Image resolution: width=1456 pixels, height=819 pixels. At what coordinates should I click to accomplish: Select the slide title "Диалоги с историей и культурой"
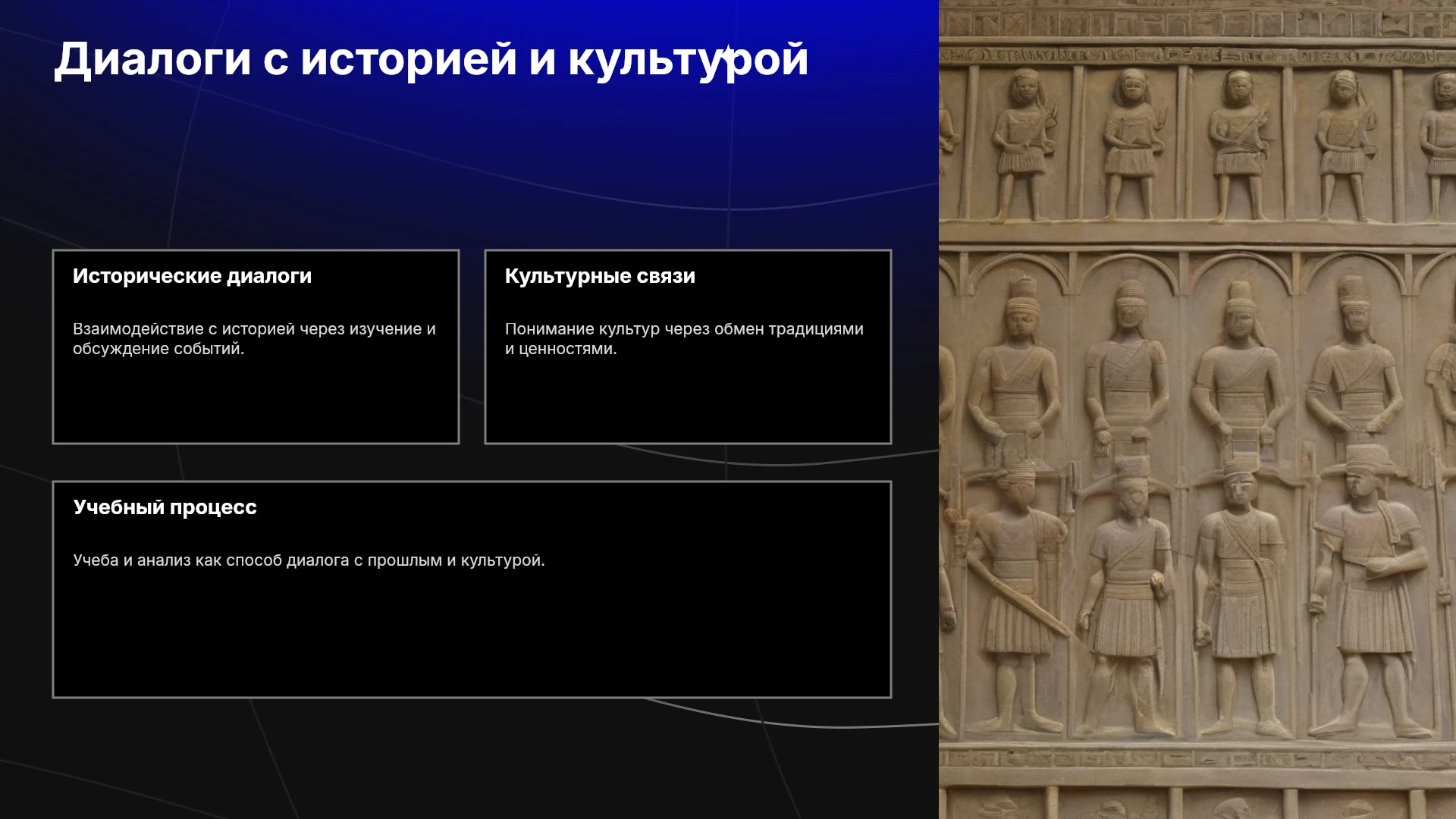pyautogui.click(x=431, y=59)
